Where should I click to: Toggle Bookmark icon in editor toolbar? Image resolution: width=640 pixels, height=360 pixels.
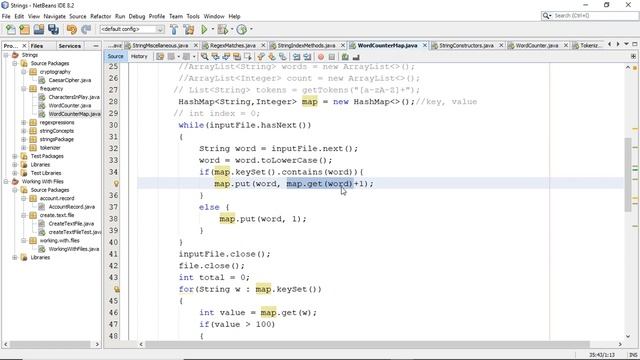click(x=282, y=57)
